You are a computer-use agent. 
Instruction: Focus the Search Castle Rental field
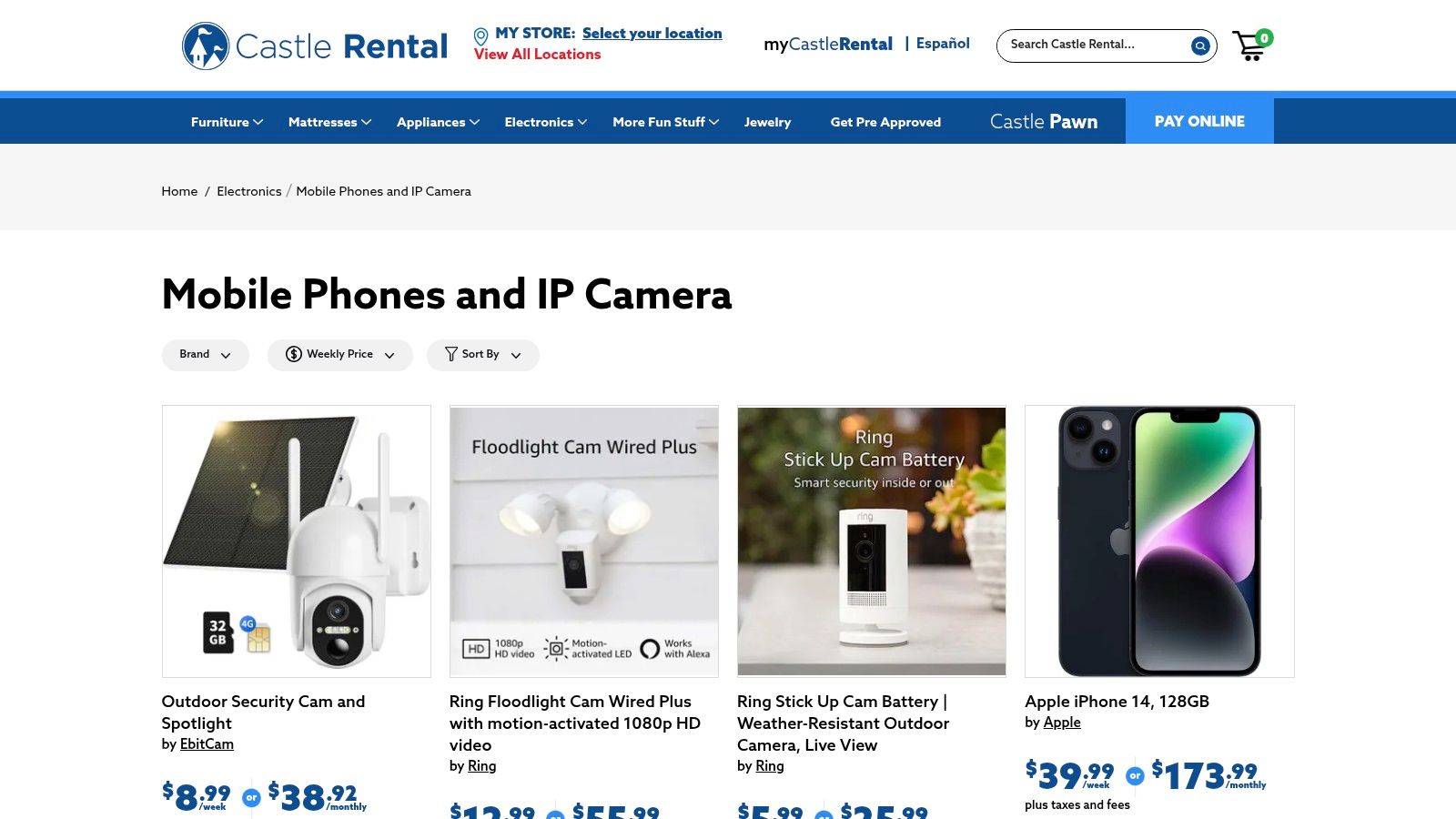point(1097,45)
